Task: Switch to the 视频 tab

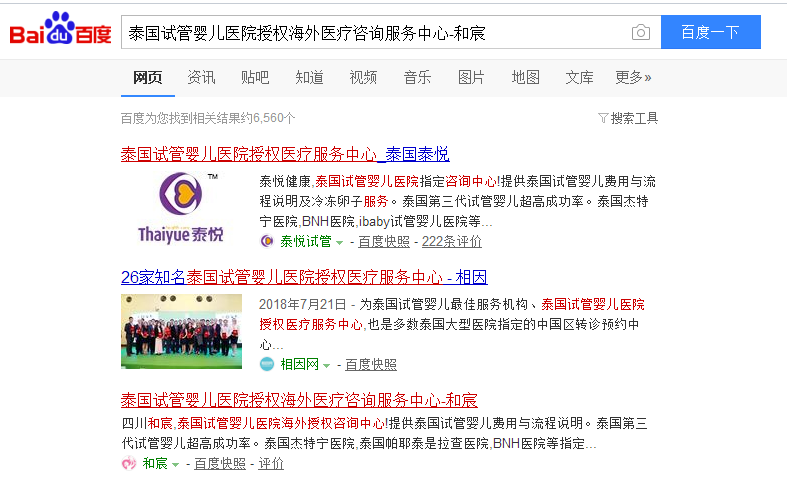Action: (363, 77)
